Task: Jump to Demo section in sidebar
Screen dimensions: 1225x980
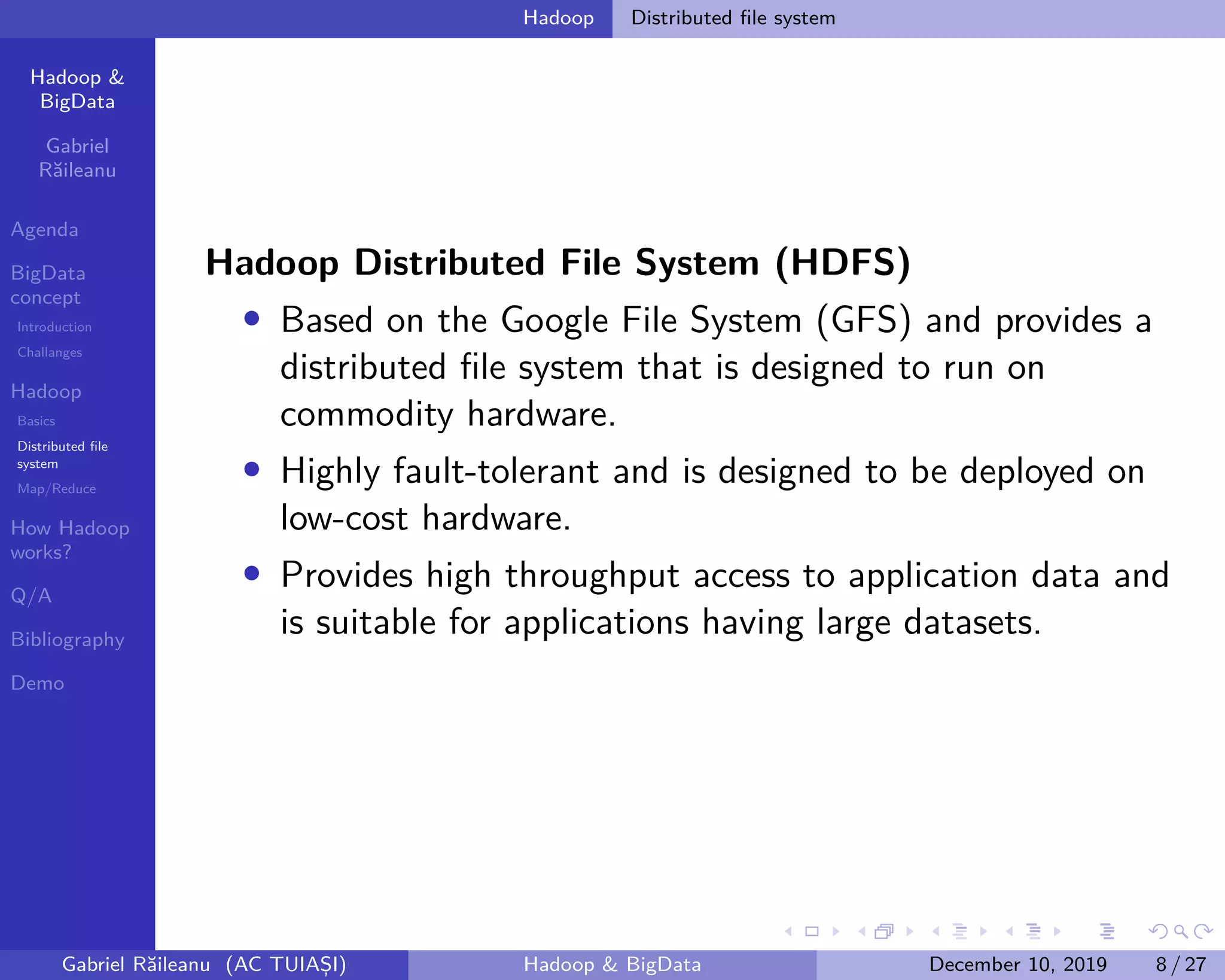Action: pyautogui.click(x=38, y=683)
